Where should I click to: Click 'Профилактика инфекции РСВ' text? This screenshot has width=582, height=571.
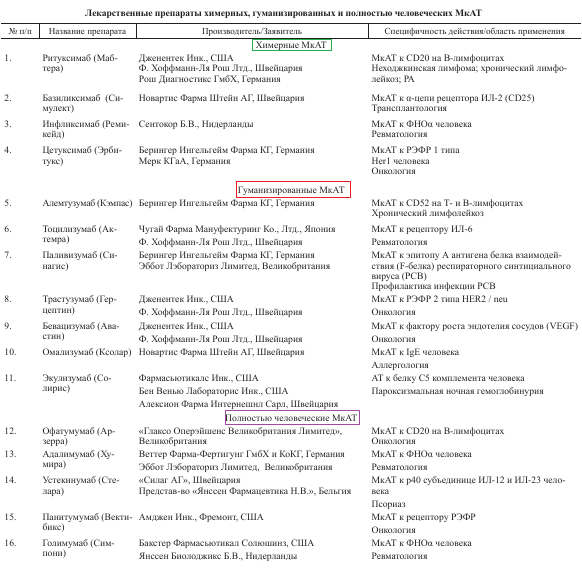(433, 286)
